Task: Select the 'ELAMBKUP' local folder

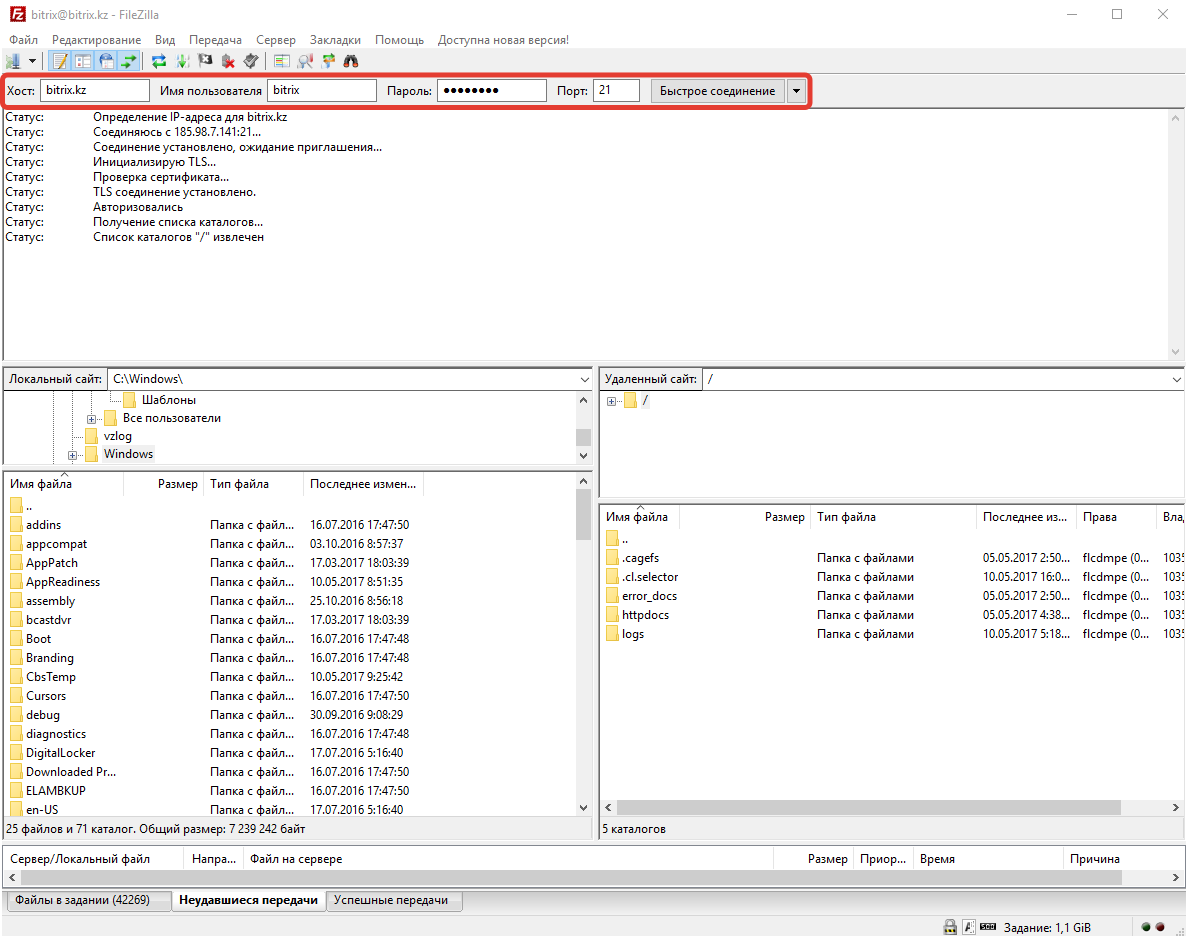Action: click(x=55, y=791)
